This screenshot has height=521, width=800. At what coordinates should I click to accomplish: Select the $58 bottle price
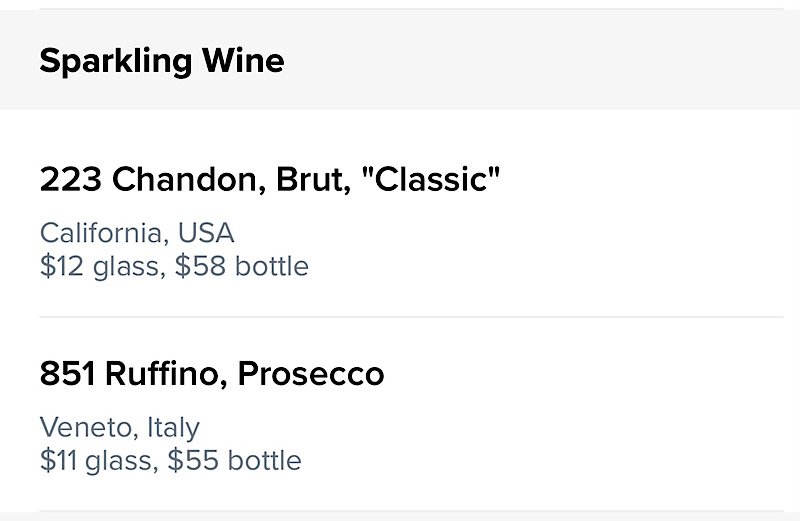(241, 266)
